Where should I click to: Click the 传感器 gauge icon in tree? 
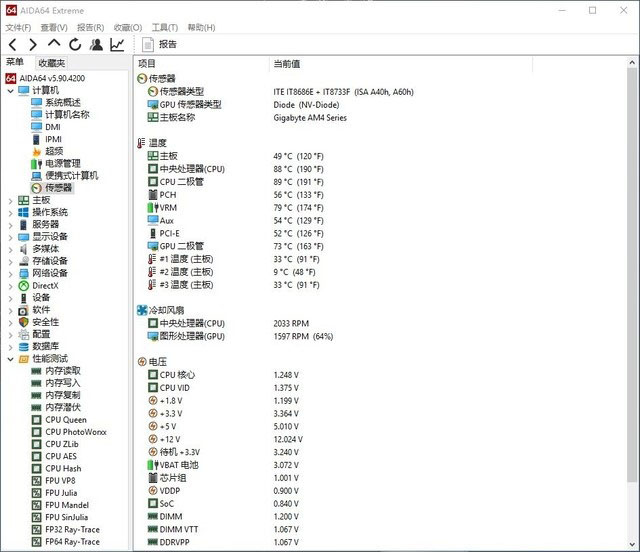point(37,188)
